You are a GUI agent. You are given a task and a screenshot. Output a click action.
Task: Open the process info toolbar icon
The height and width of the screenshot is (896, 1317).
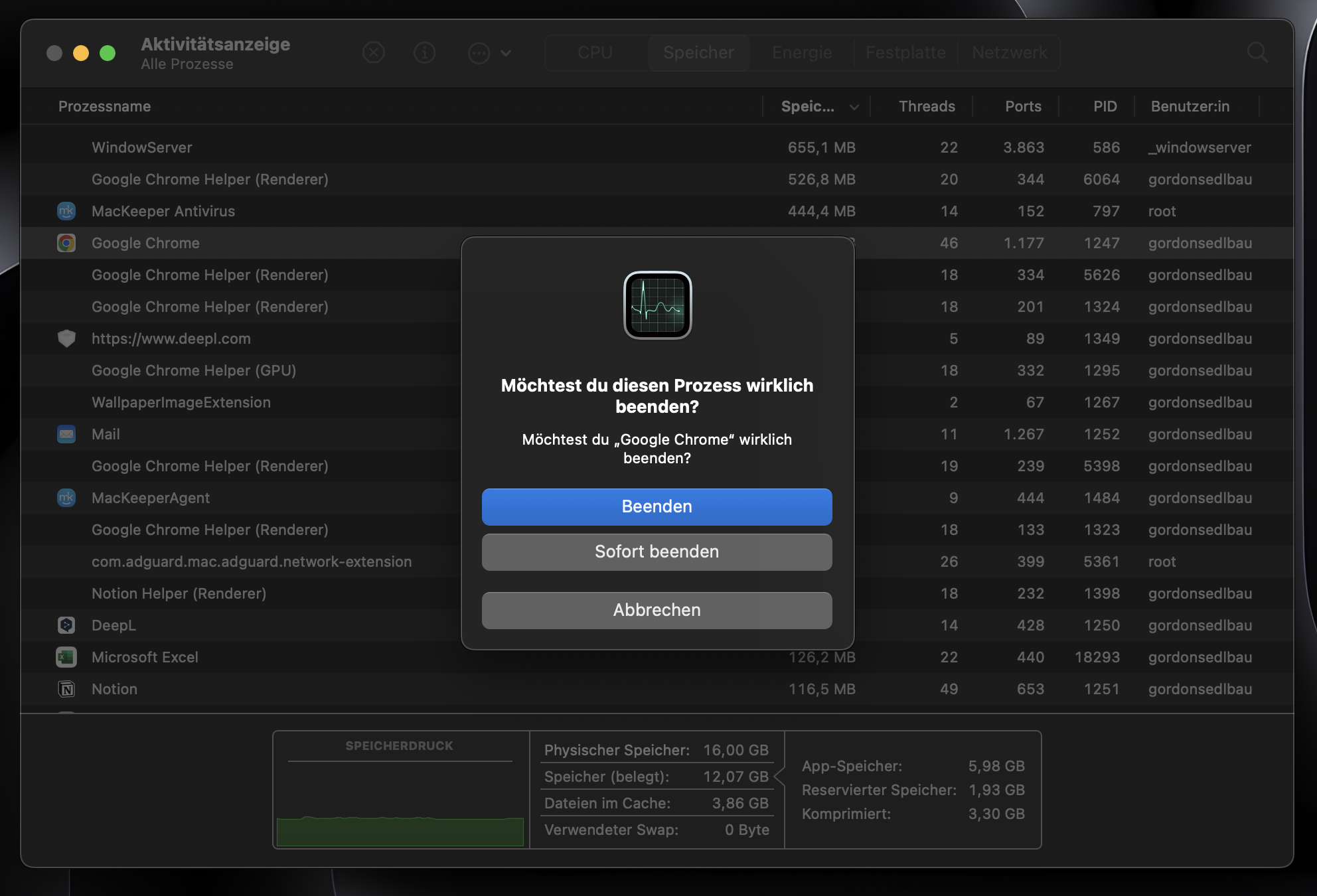[x=424, y=52]
